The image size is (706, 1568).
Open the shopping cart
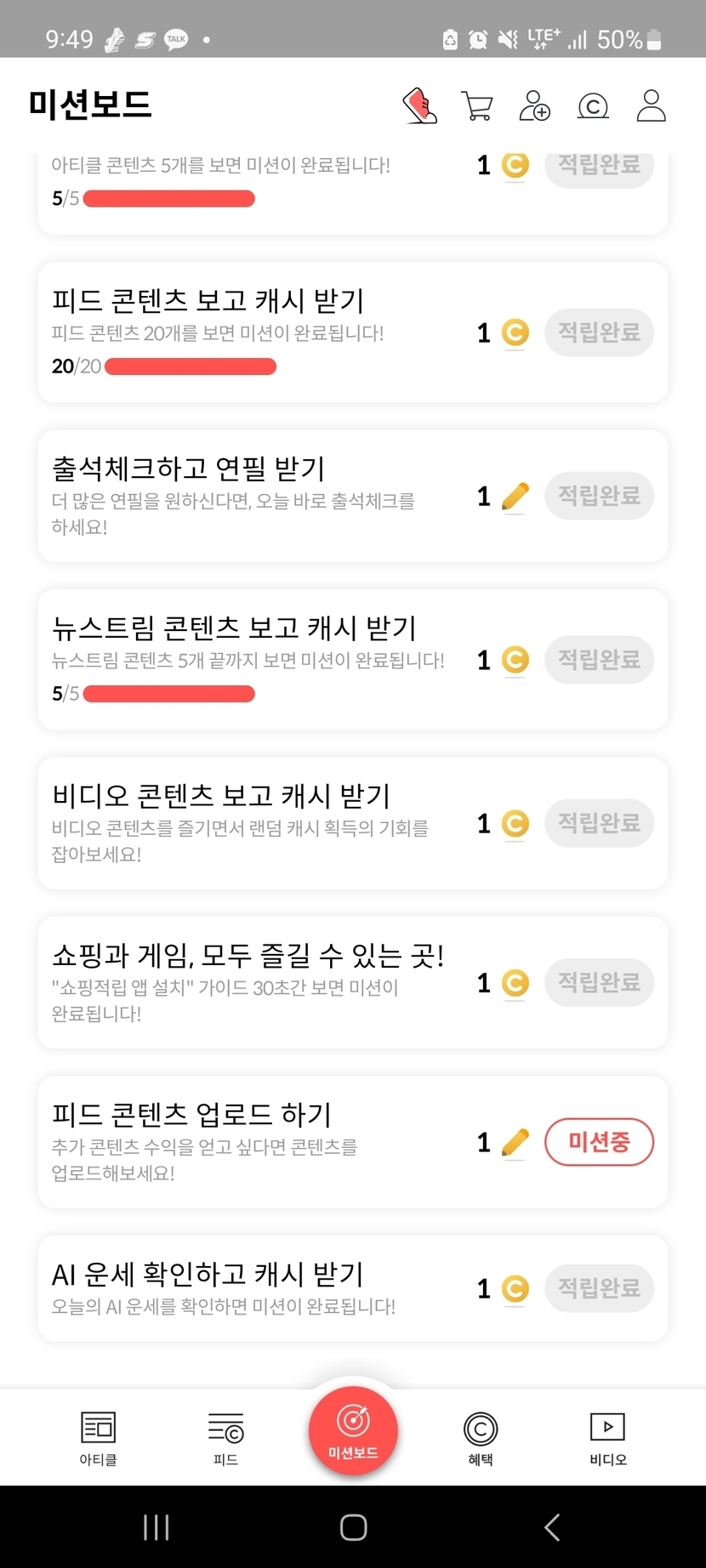(x=476, y=106)
